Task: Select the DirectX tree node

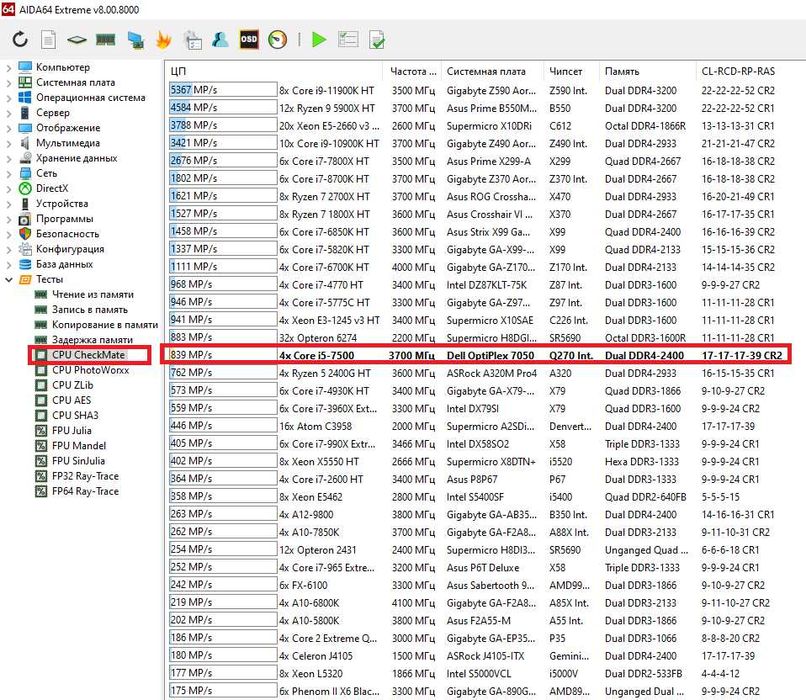Action: point(52,188)
